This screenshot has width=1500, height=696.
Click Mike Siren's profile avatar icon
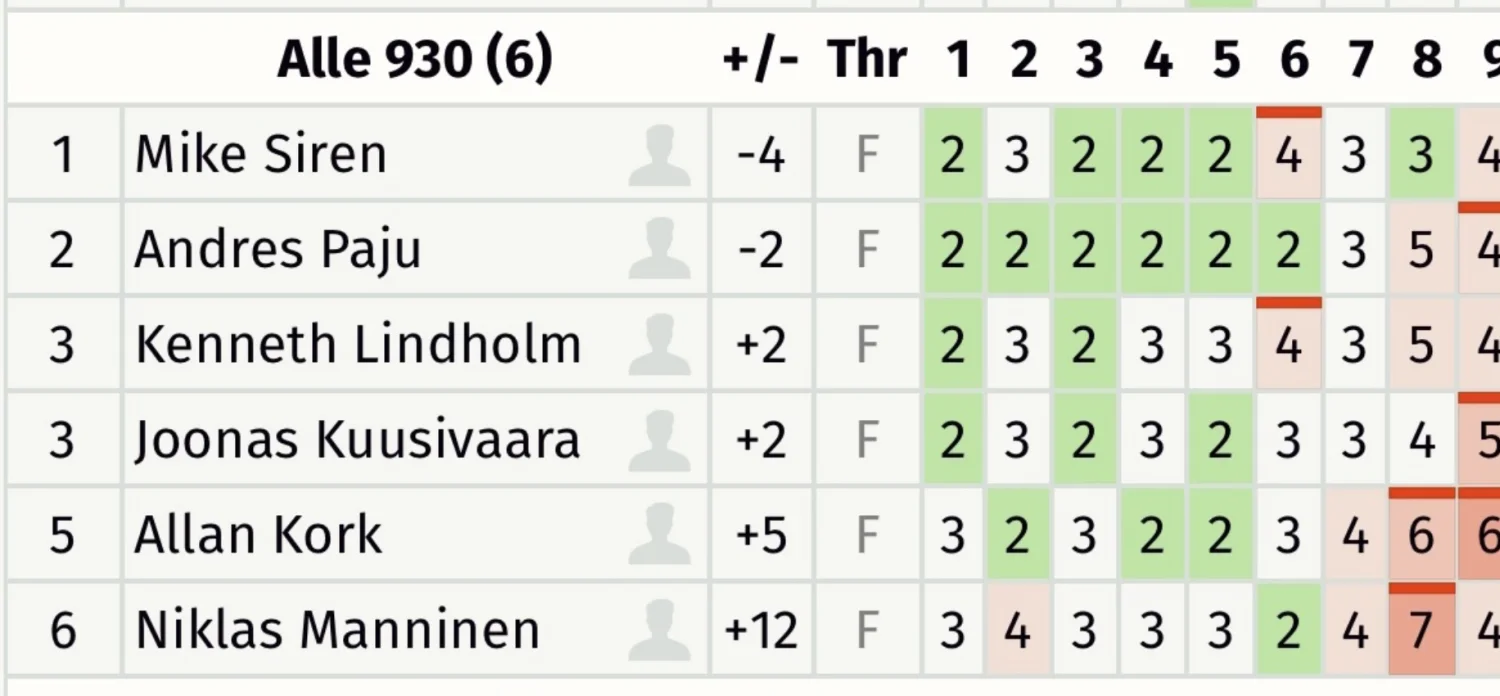[x=659, y=156]
